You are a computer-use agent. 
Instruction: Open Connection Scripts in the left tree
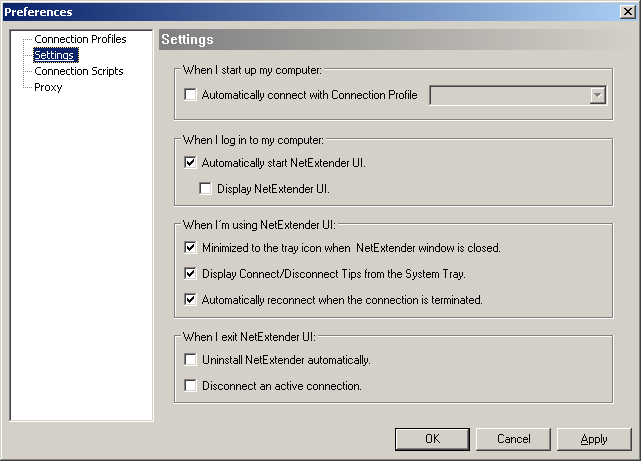pyautogui.click(x=78, y=71)
